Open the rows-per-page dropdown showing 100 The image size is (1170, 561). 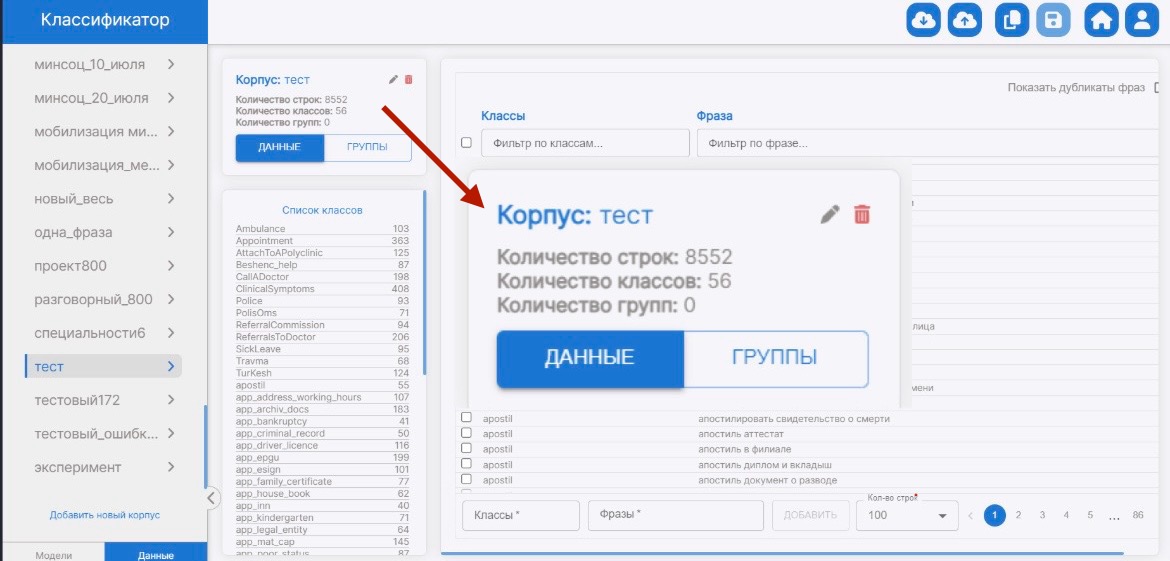pos(907,515)
